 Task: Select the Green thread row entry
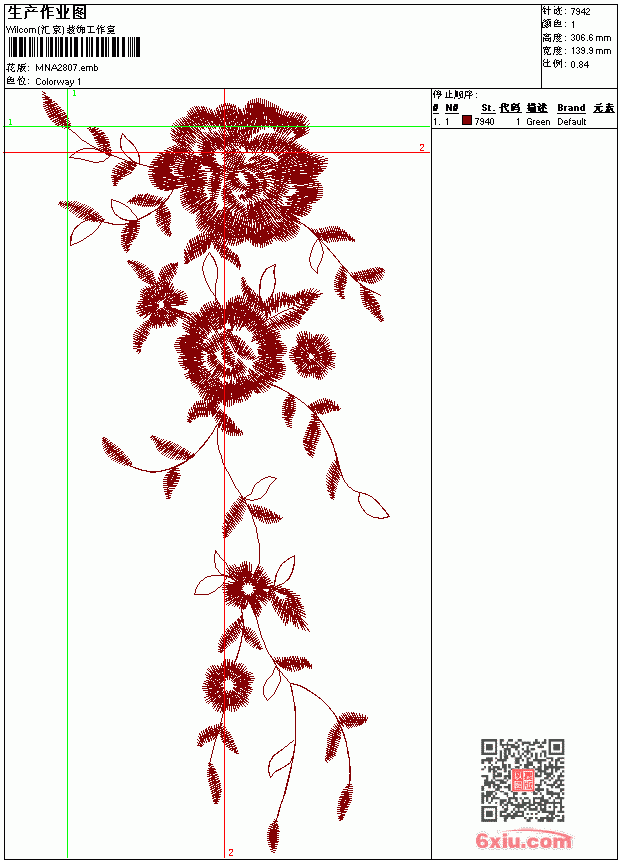[x=538, y=122]
